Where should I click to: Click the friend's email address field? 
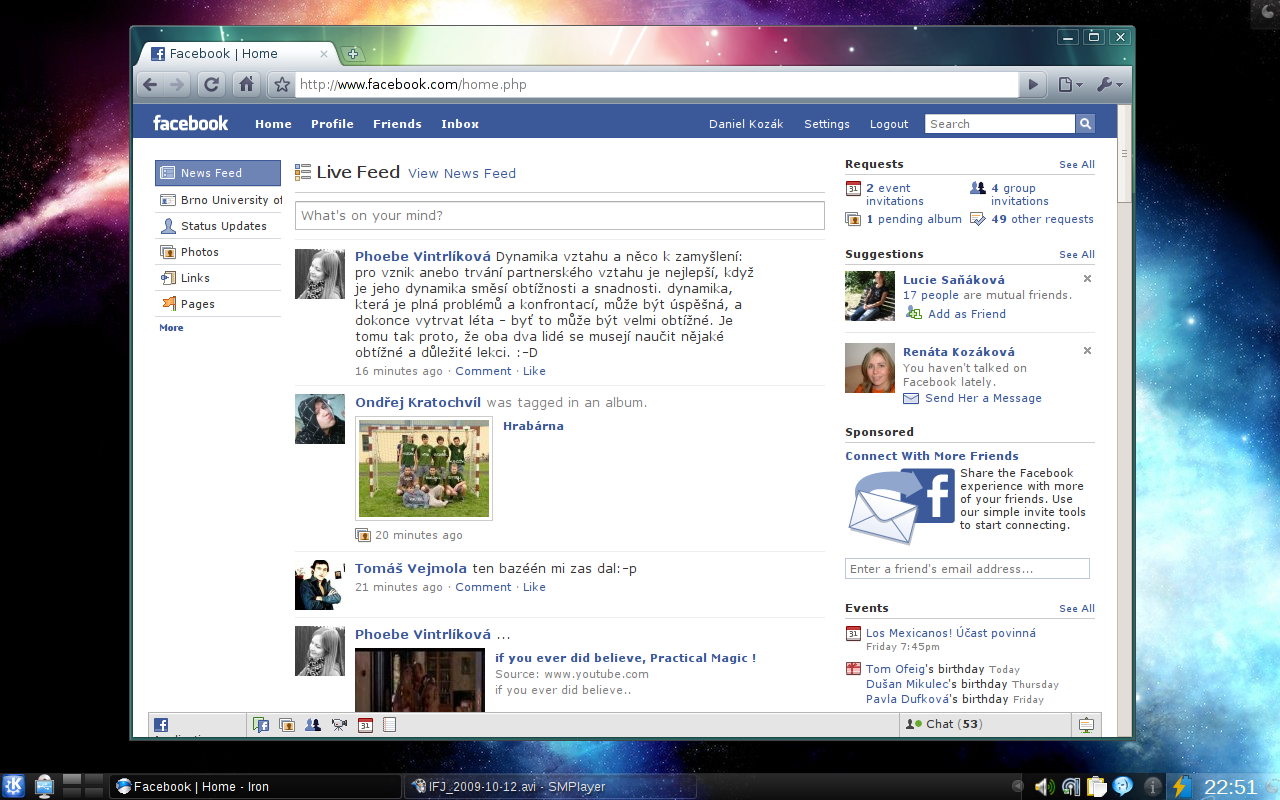[x=967, y=569]
